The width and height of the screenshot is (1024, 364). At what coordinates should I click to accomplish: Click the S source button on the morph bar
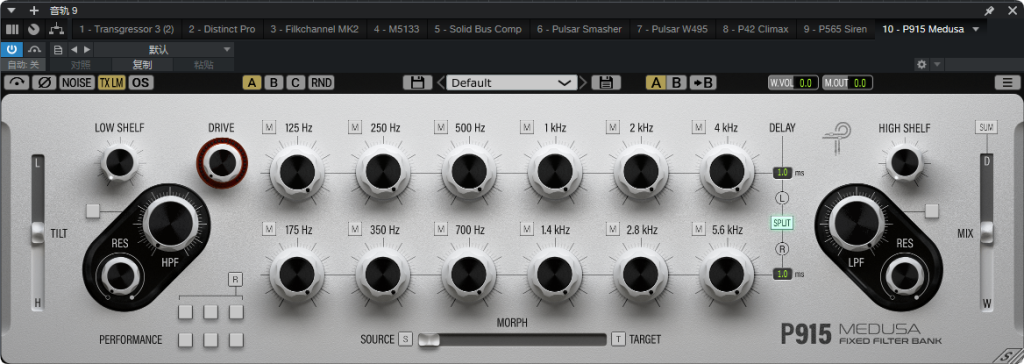[406, 339]
